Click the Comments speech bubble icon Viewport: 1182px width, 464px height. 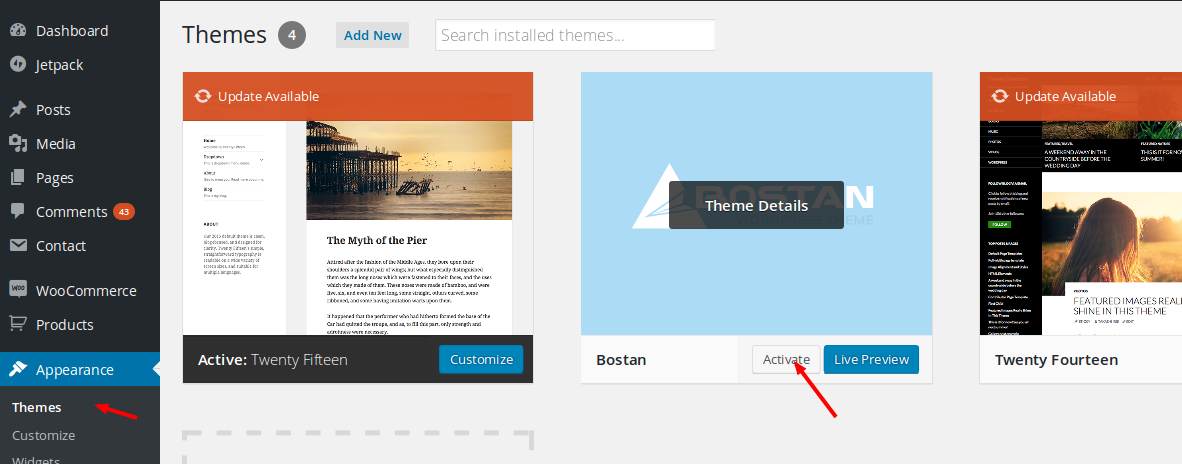18,212
